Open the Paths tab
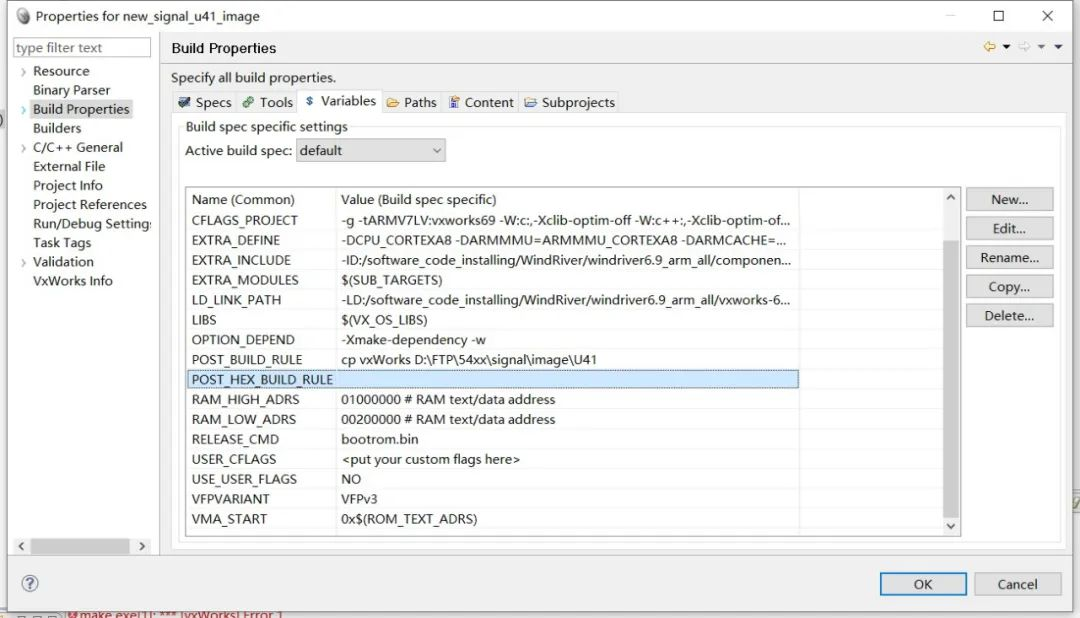This screenshot has height=618, width=1080. (x=411, y=102)
